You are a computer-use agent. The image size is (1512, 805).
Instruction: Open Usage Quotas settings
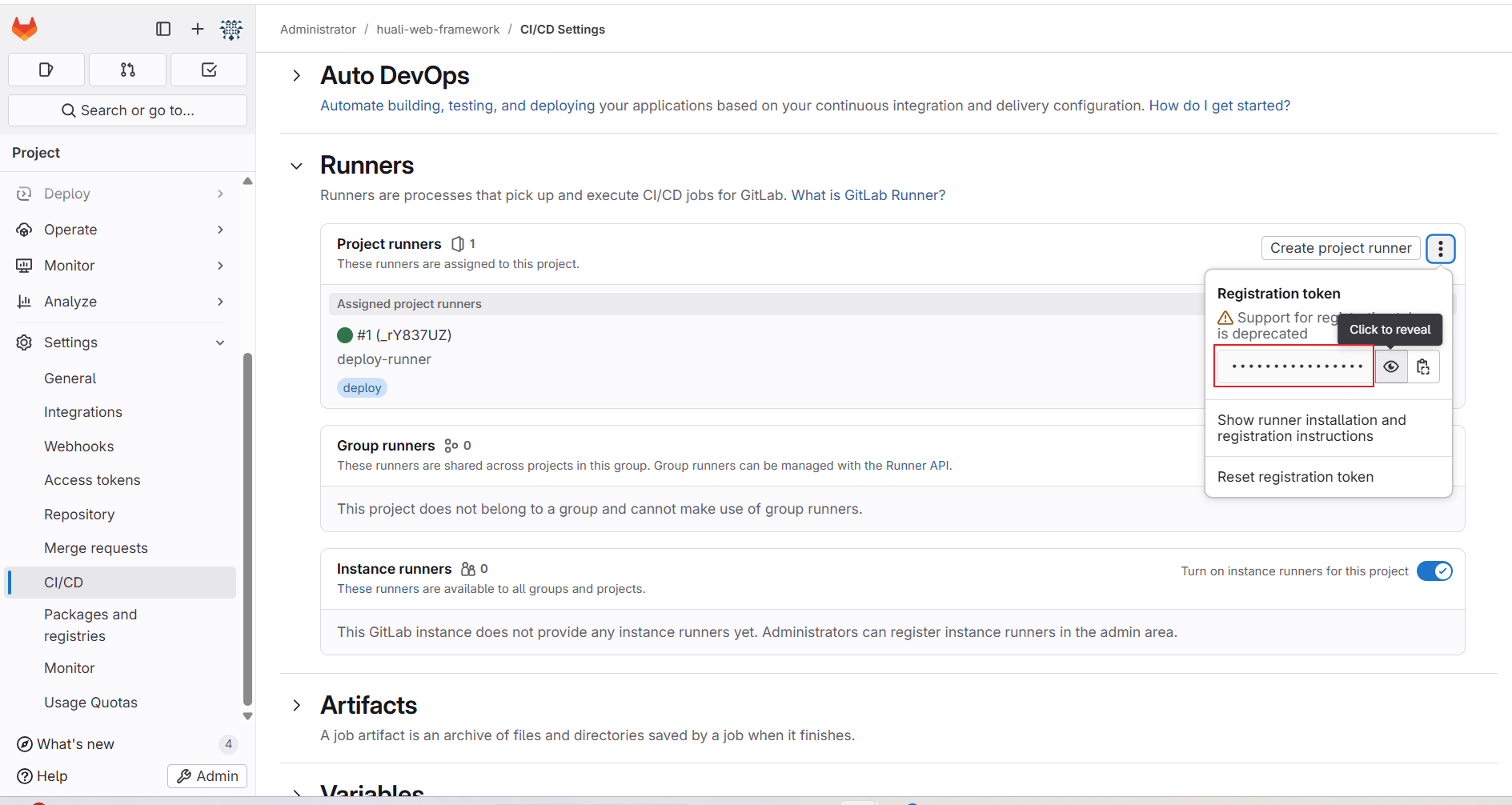coord(120,703)
